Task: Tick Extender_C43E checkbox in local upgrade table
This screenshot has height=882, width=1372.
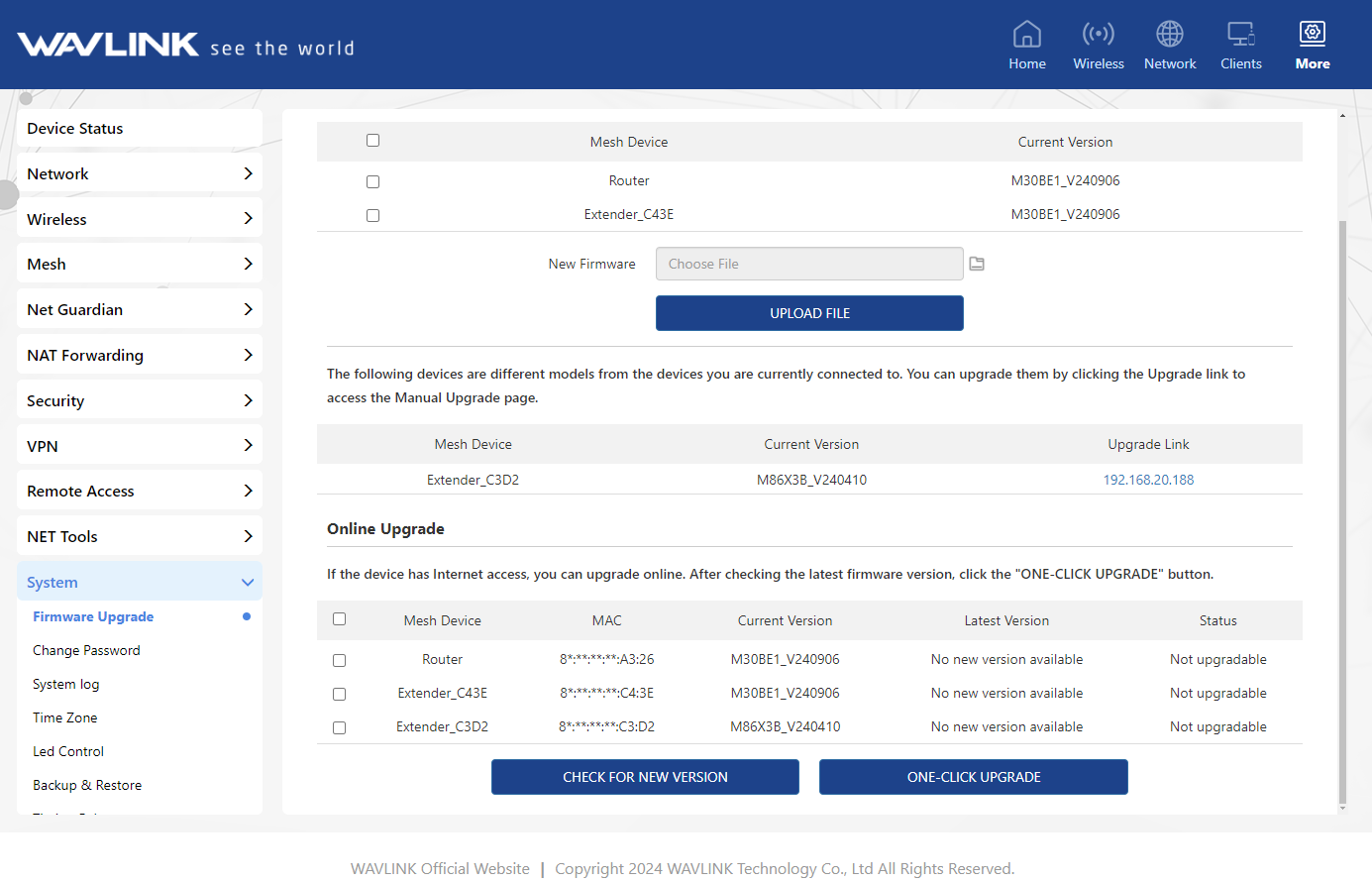Action: click(372, 215)
